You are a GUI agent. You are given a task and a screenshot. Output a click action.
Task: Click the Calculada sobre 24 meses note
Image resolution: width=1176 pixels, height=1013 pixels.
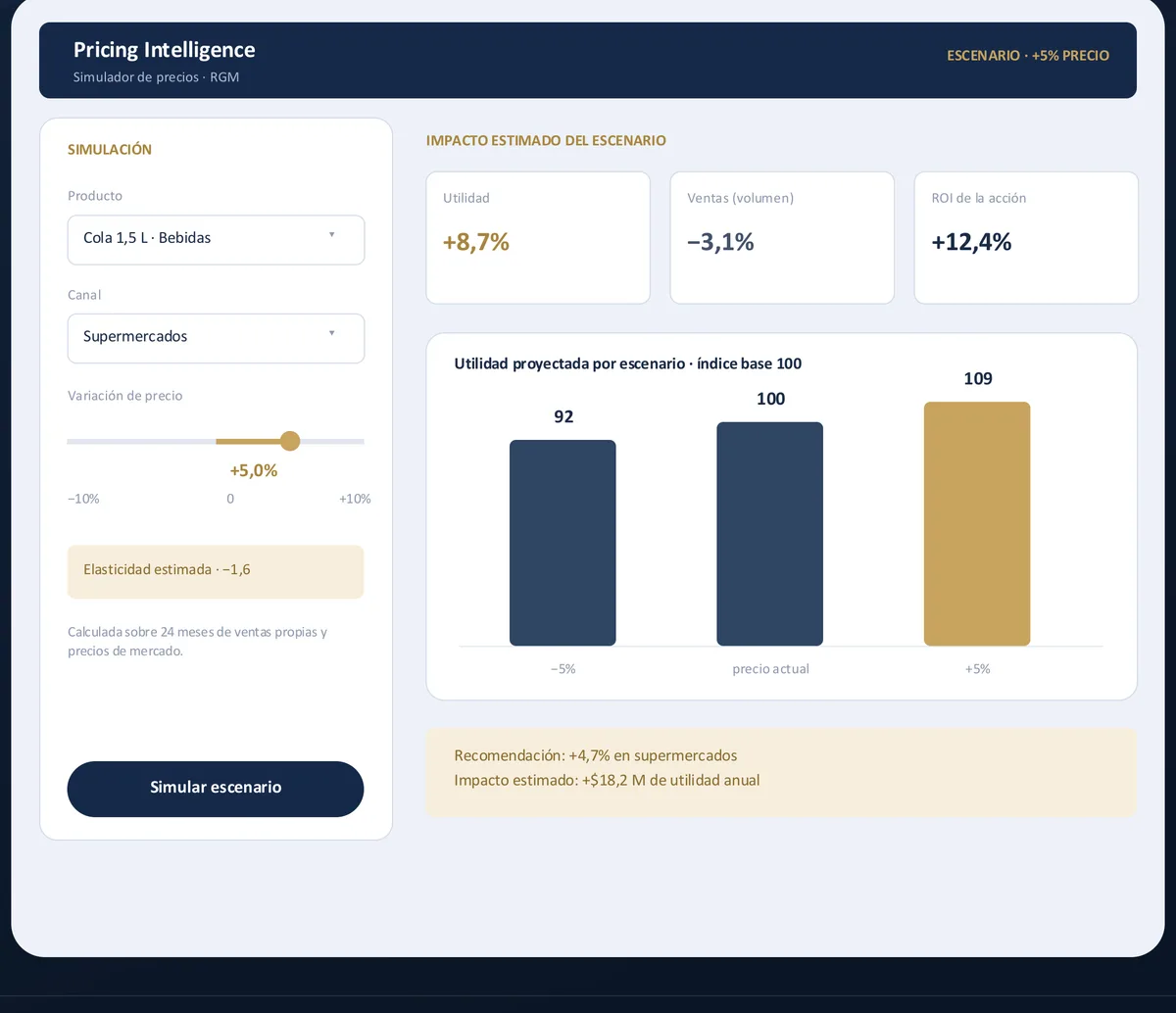(198, 641)
